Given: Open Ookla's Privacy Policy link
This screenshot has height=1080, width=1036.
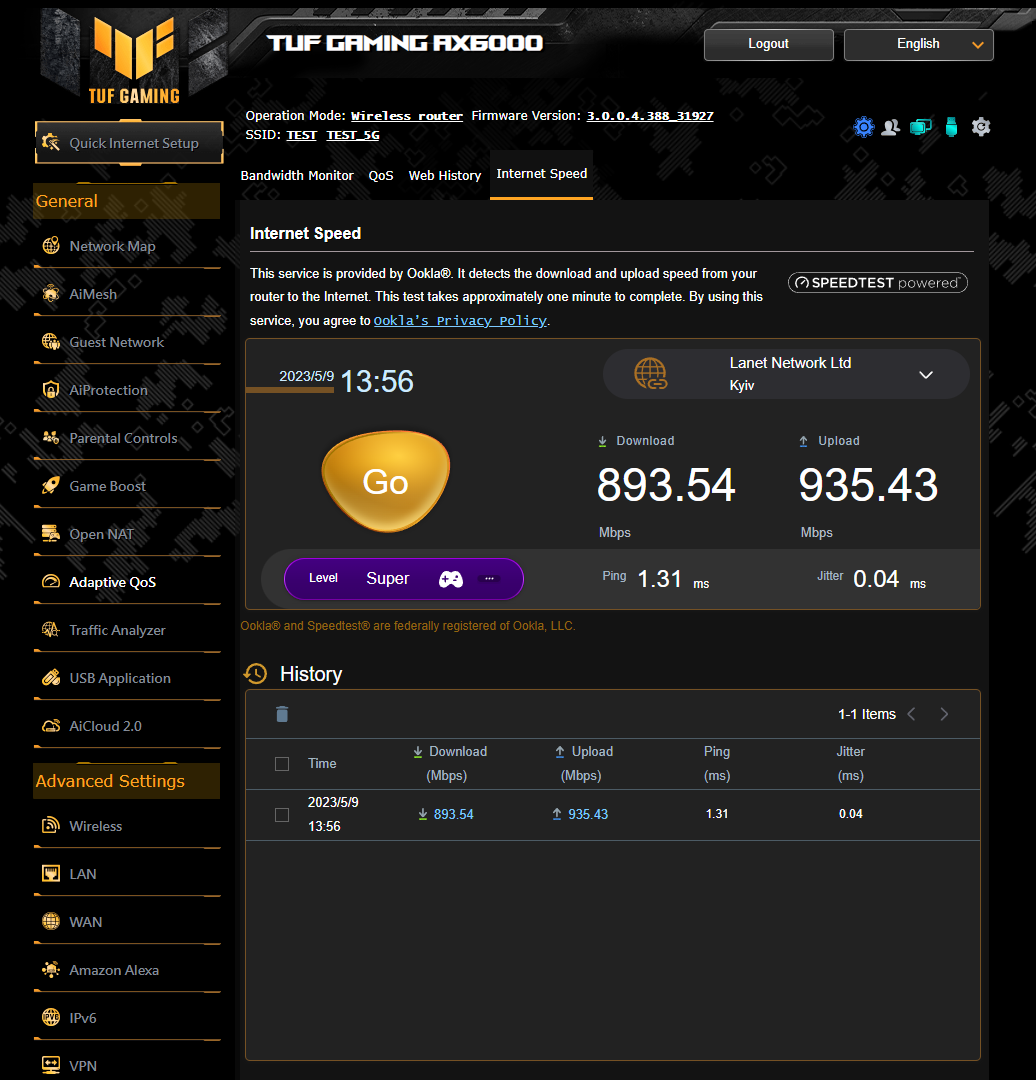Looking at the screenshot, I should click(x=460, y=320).
